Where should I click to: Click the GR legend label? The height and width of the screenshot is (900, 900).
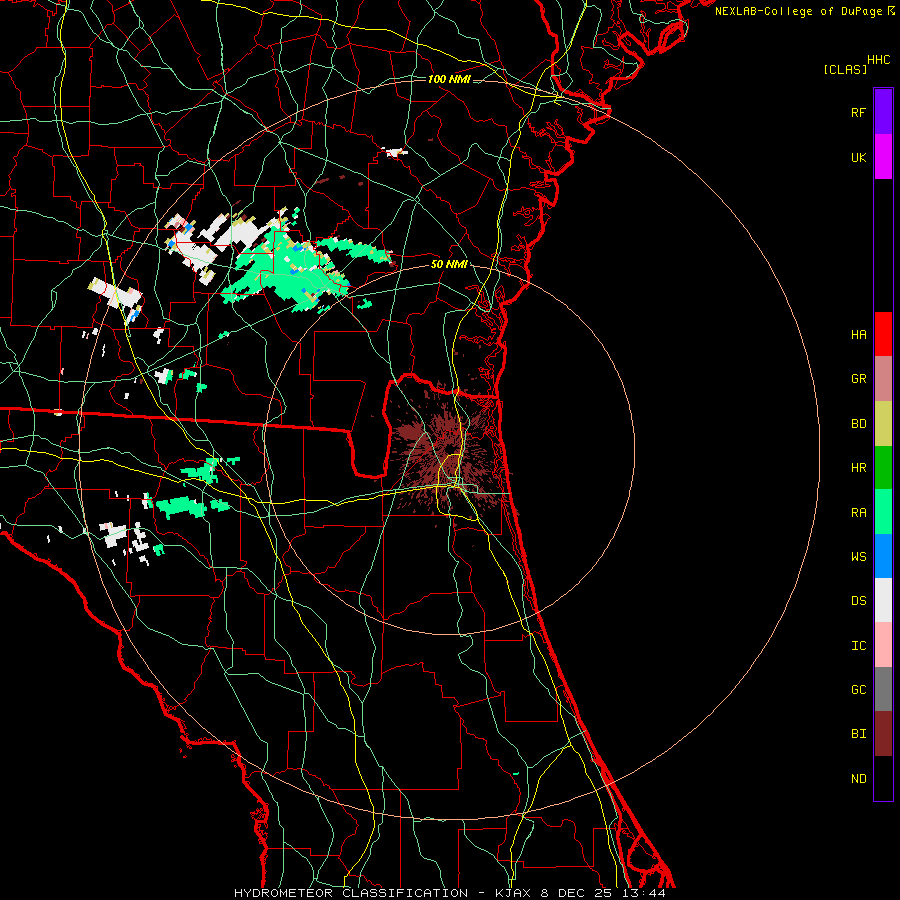859,379
